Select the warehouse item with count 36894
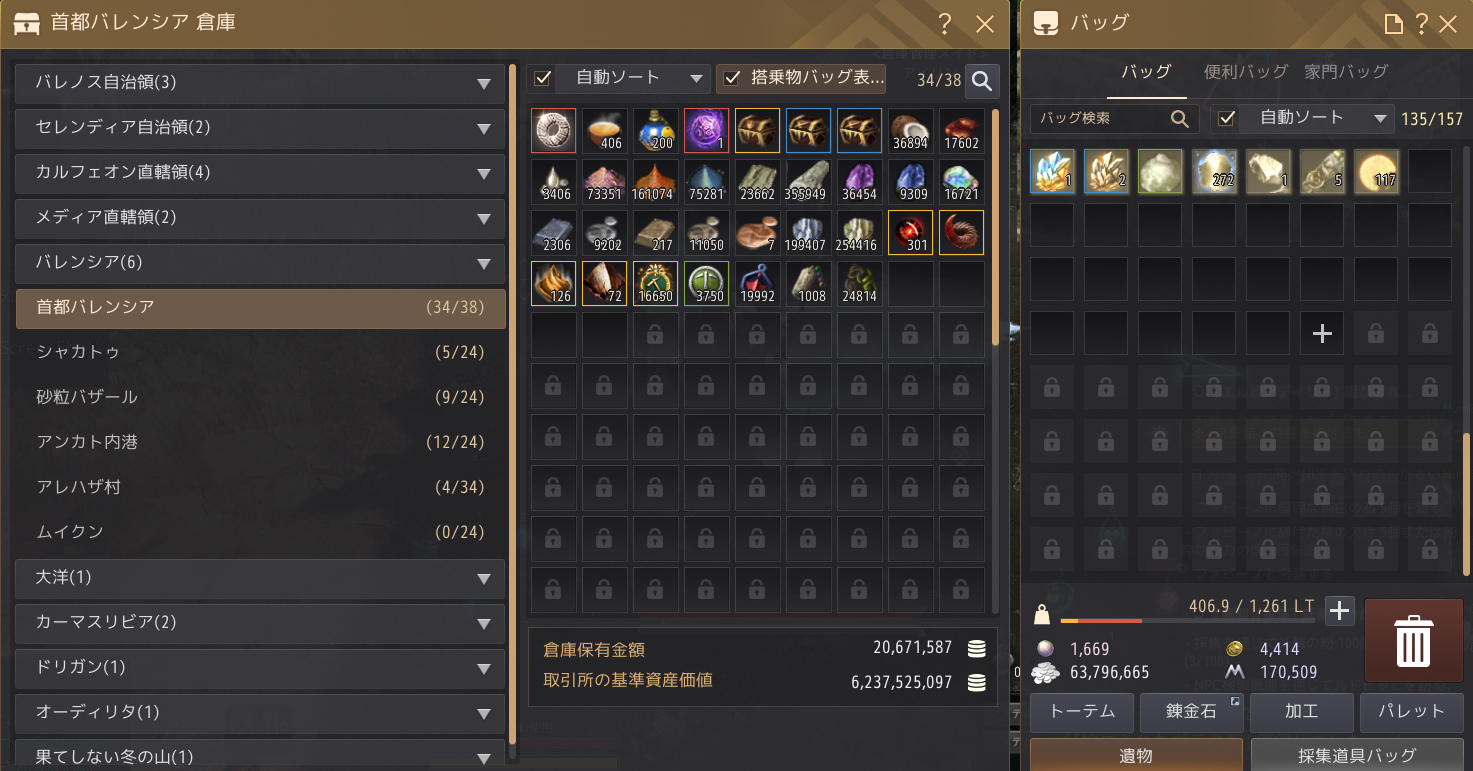Viewport: 1473px width, 771px height. click(911, 131)
